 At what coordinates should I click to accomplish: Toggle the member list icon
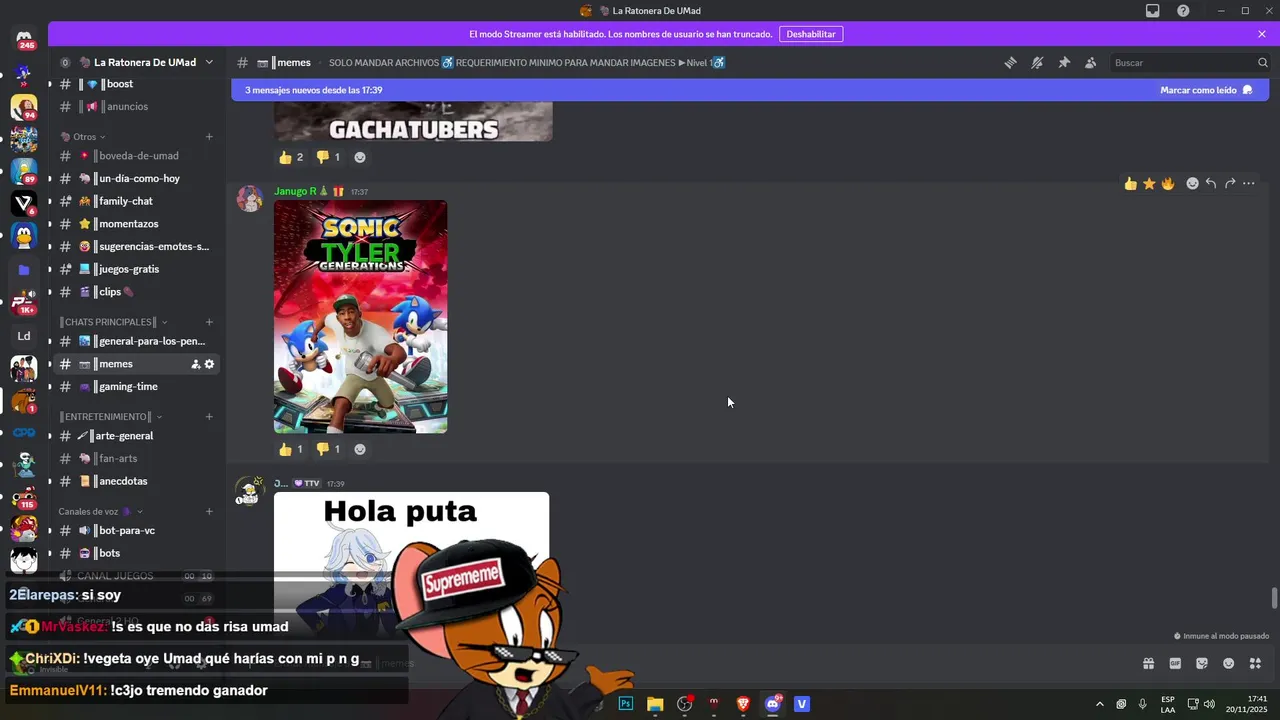1091,62
